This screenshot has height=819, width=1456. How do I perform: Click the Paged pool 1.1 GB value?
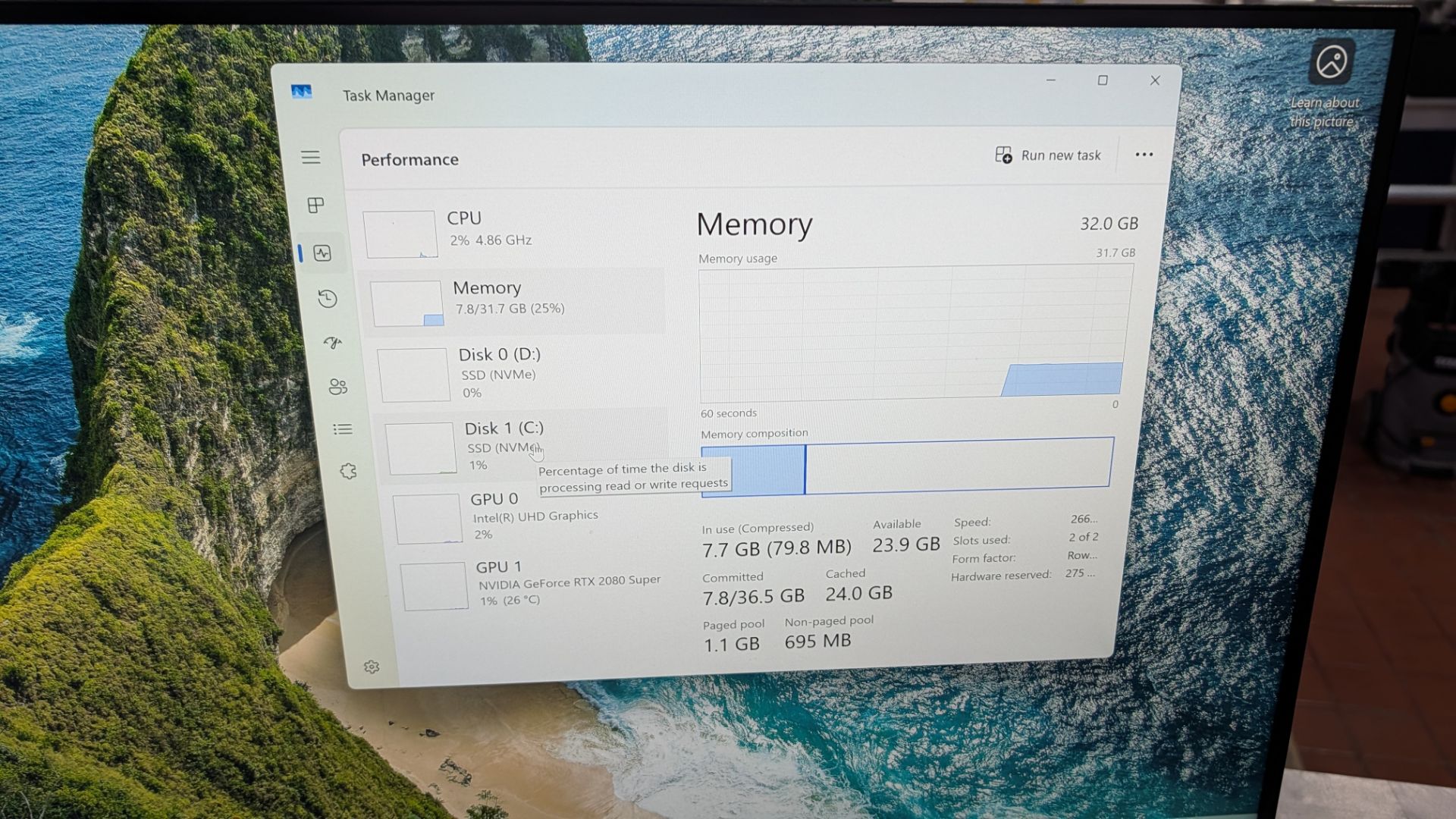(x=732, y=645)
